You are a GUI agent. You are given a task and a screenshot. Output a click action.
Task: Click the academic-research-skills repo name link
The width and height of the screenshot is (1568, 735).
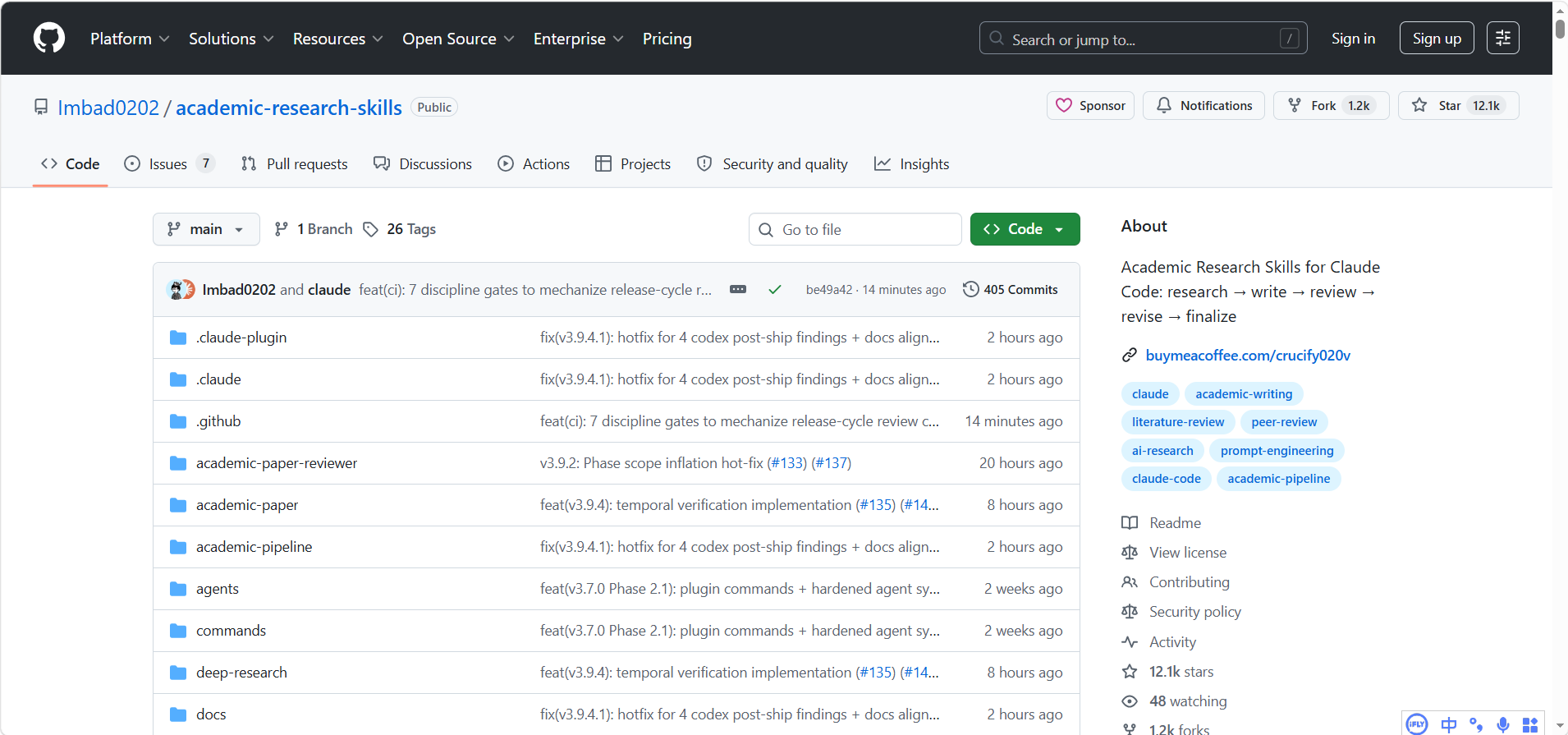tap(289, 108)
